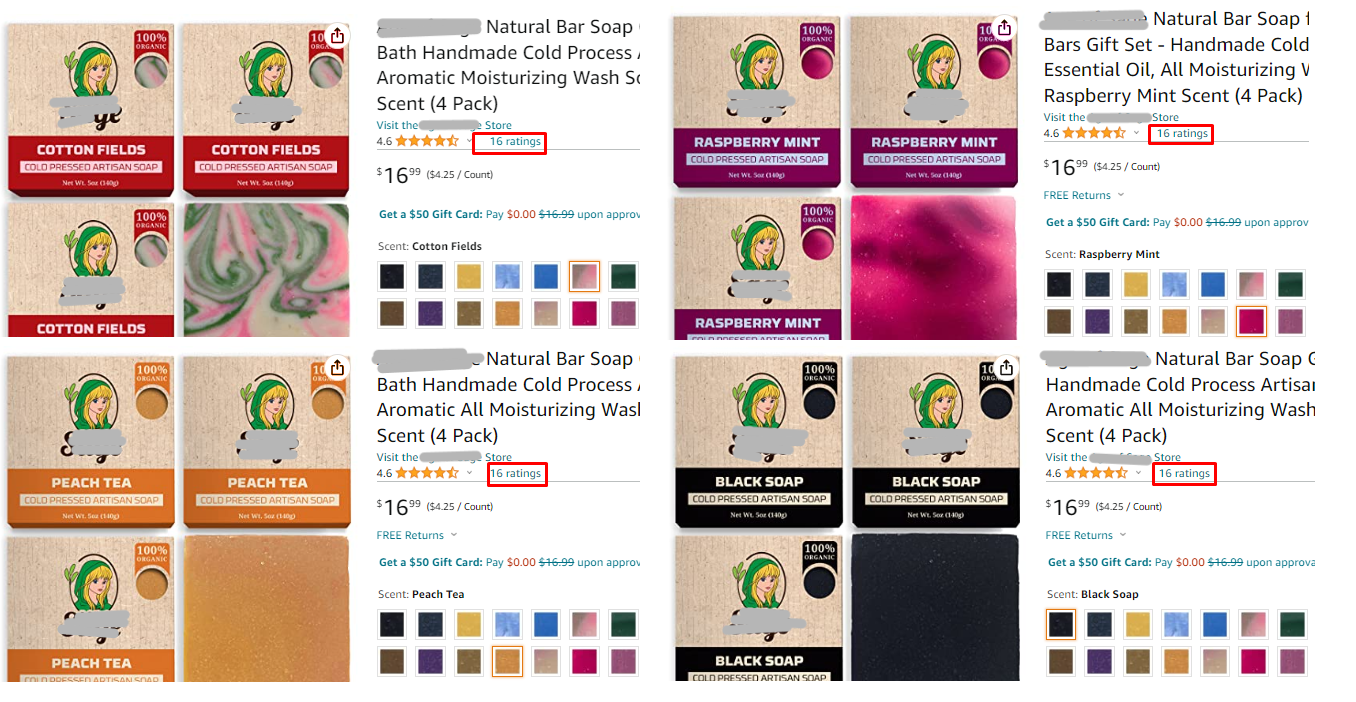Select highlighted Raspberry Mint scent swatch
The height and width of the screenshot is (702, 1356).
(1252, 321)
